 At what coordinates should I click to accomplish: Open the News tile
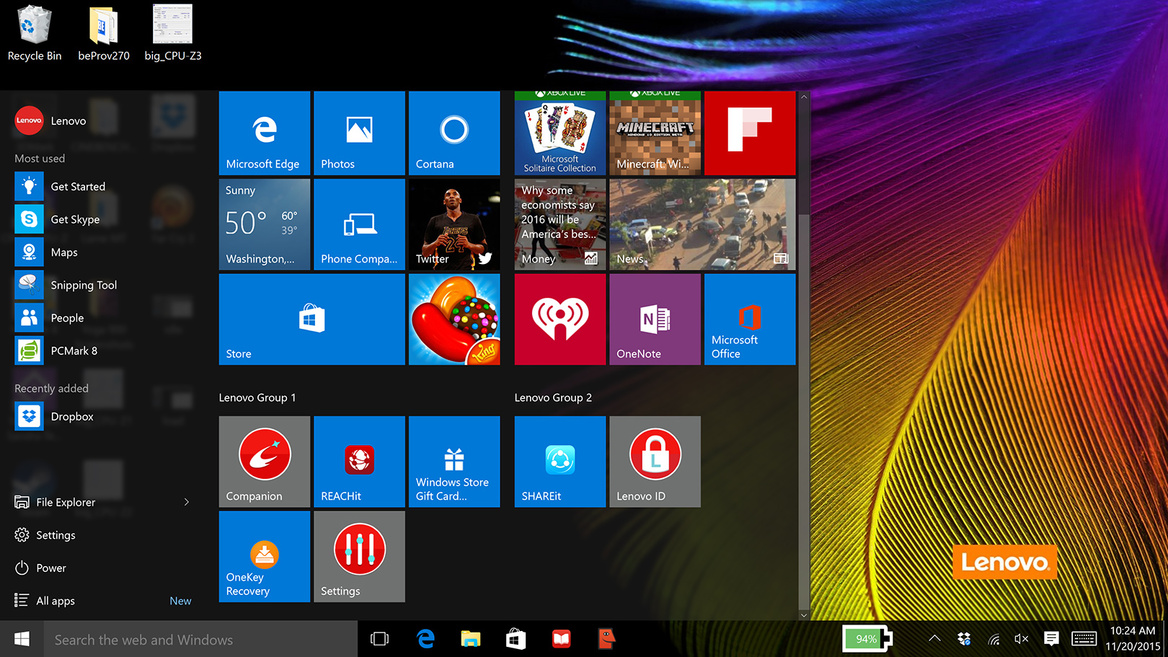click(x=702, y=224)
